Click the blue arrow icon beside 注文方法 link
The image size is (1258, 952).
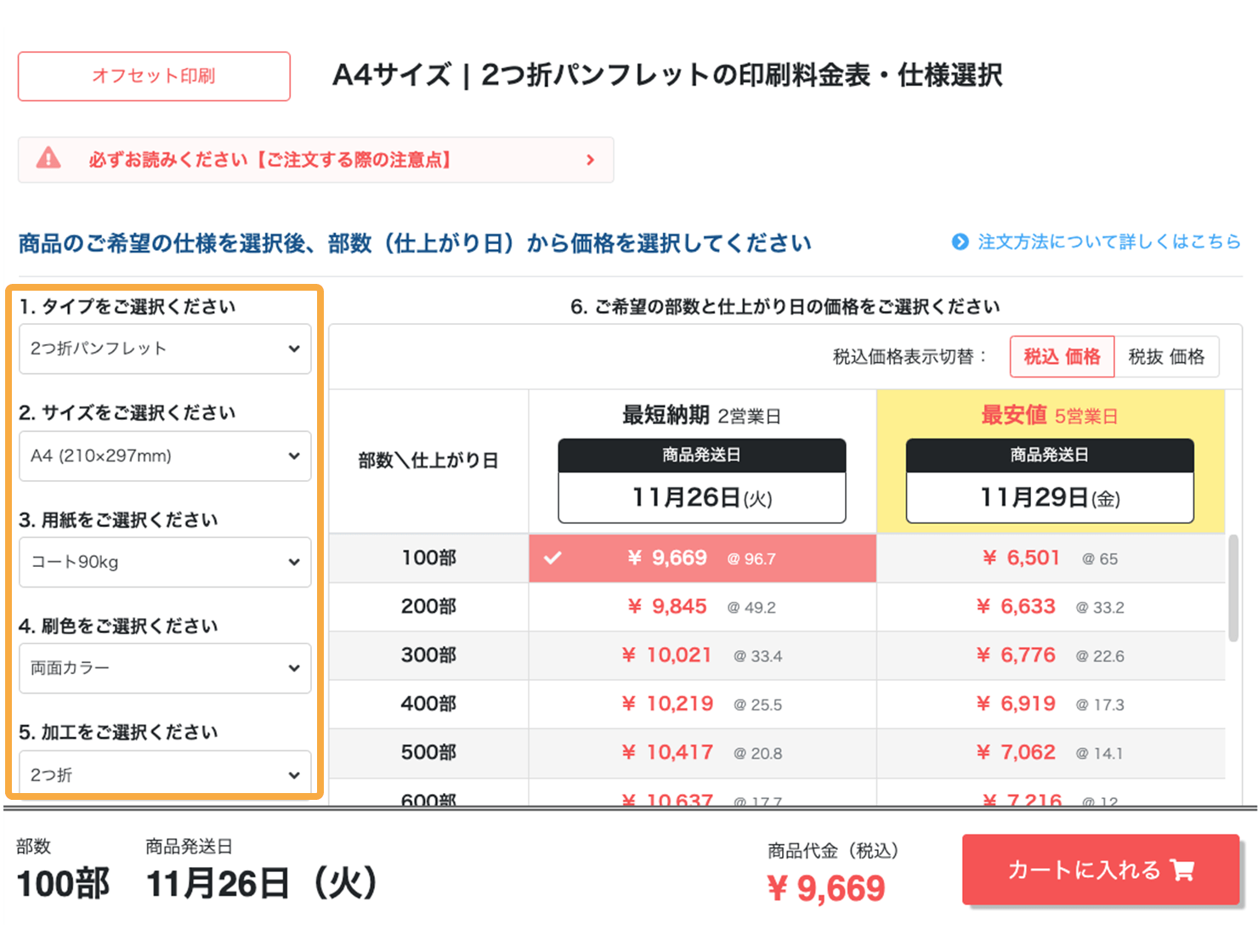click(x=960, y=242)
